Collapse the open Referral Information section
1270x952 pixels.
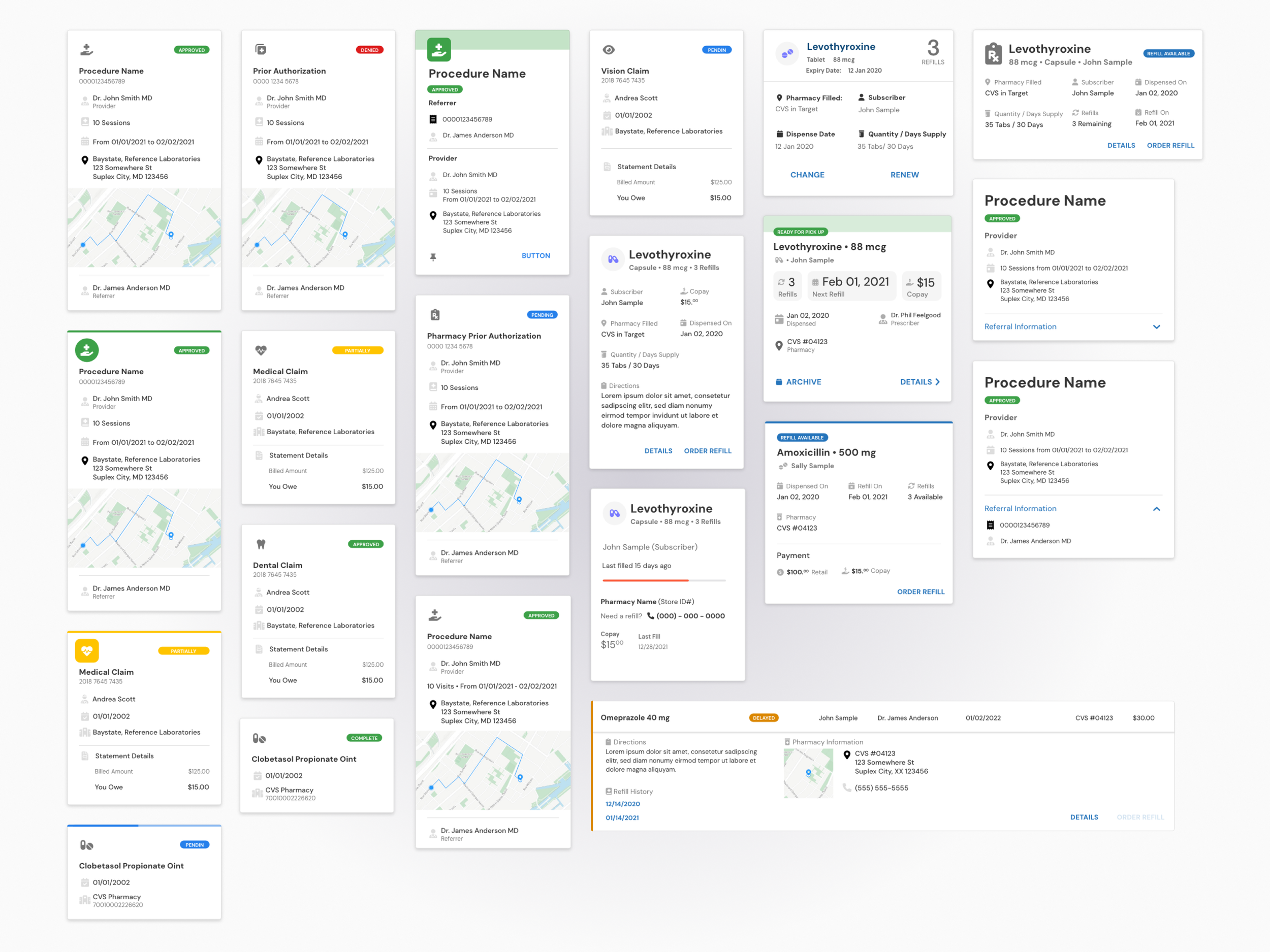tap(1156, 508)
